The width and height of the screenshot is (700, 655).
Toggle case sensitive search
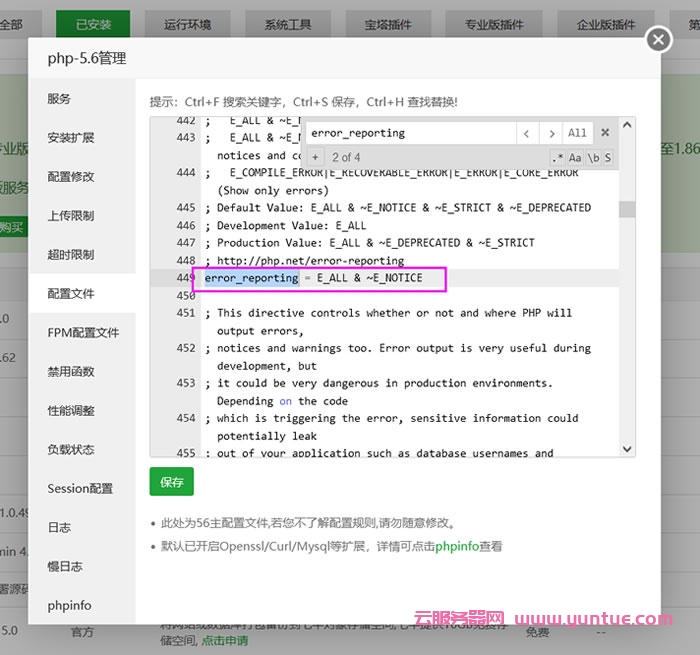coord(575,158)
